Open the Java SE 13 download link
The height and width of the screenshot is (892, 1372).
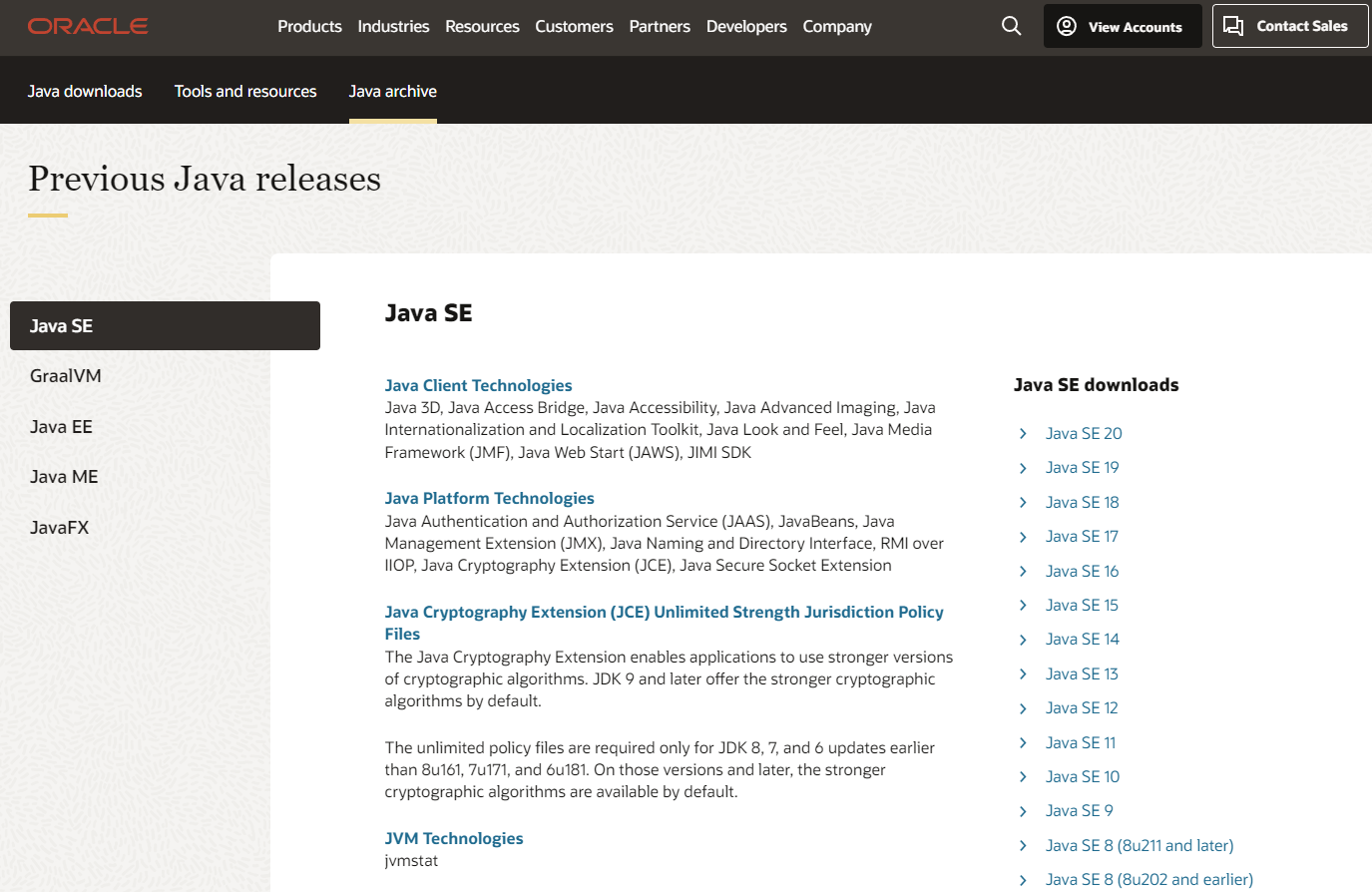[1082, 674]
